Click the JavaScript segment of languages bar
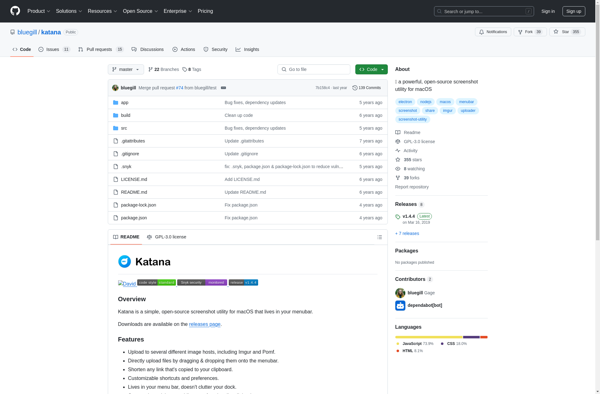 [429, 337]
